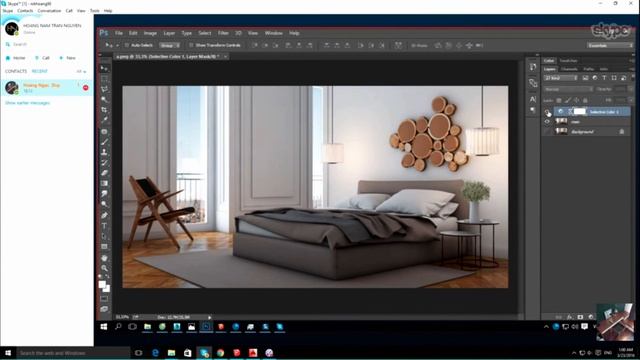Select the Spot Healing Brush tool

(104, 131)
